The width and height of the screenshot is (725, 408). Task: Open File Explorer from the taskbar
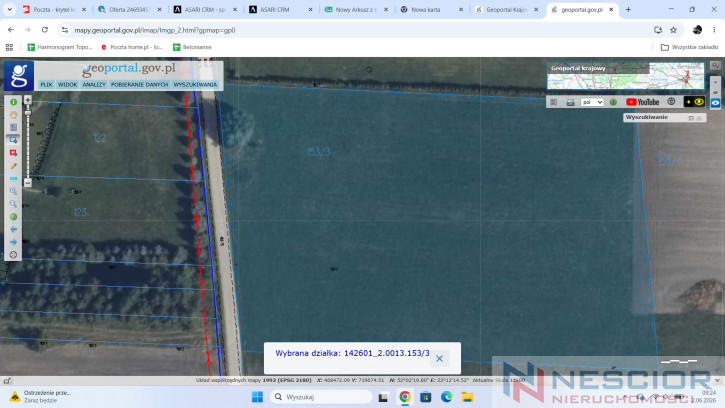[467, 397]
